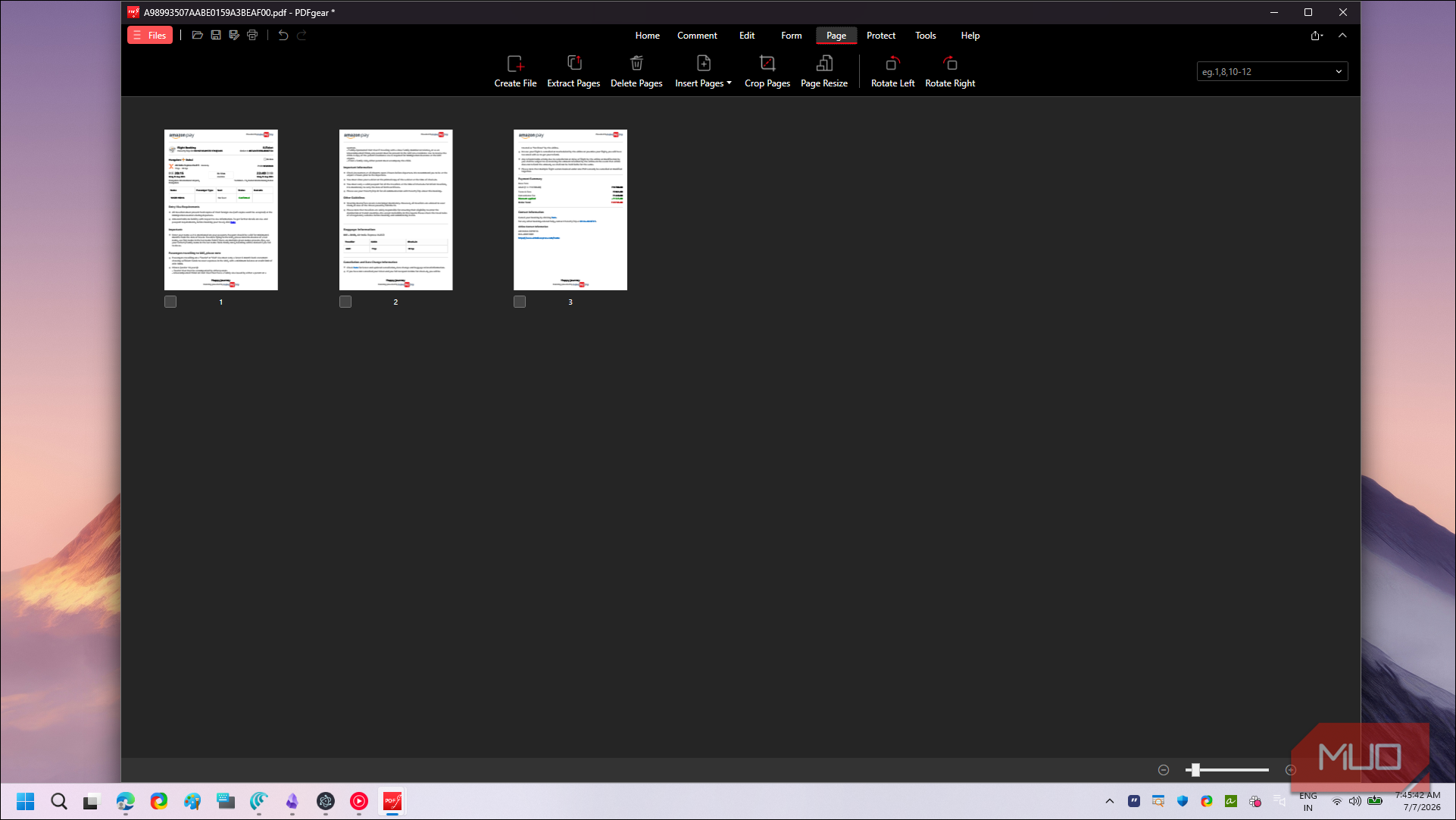Click the Wi-Fi network tray icon
Viewport: 1456px width, 820px height.
tap(1337, 801)
